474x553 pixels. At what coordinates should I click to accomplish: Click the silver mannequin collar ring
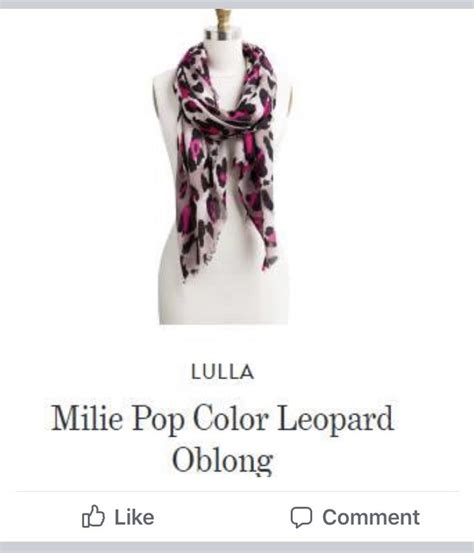click(223, 35)
